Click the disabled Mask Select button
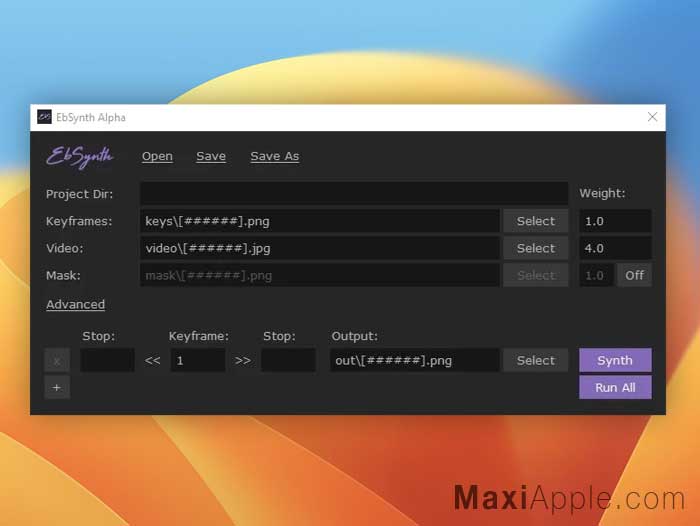700x526 pixels. pyautogui.click(x=535, y=275)
